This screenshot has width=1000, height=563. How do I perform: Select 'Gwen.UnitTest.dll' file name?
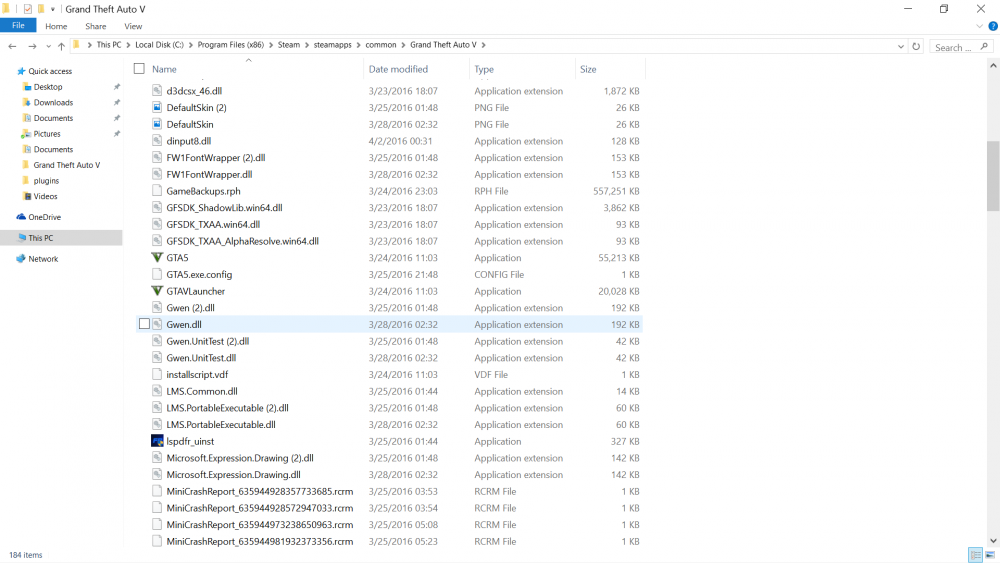[201, 358]
